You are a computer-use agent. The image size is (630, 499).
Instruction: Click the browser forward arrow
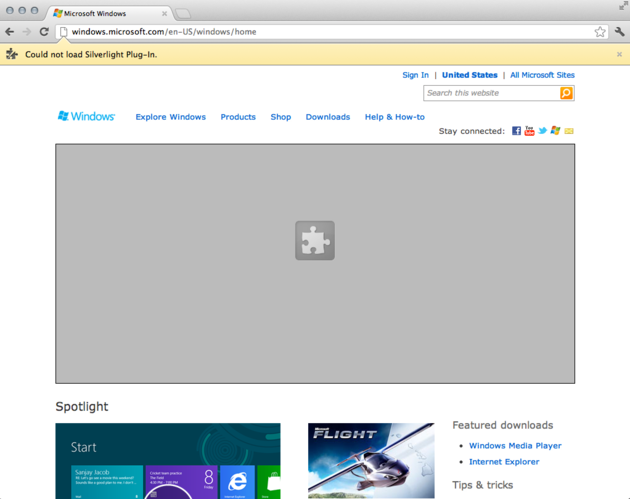(x=27, y=32)
